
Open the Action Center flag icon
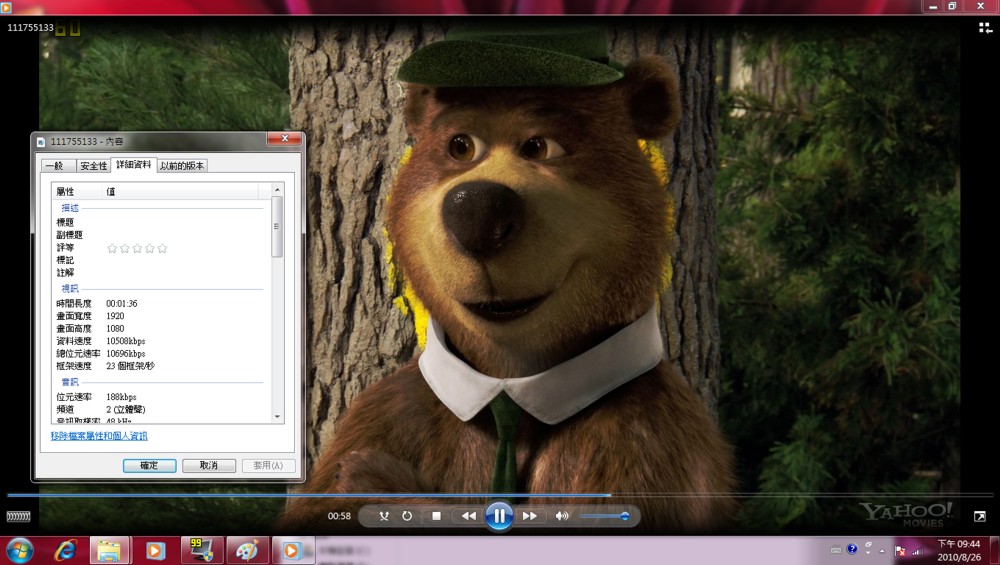click(x=901, y=550)
